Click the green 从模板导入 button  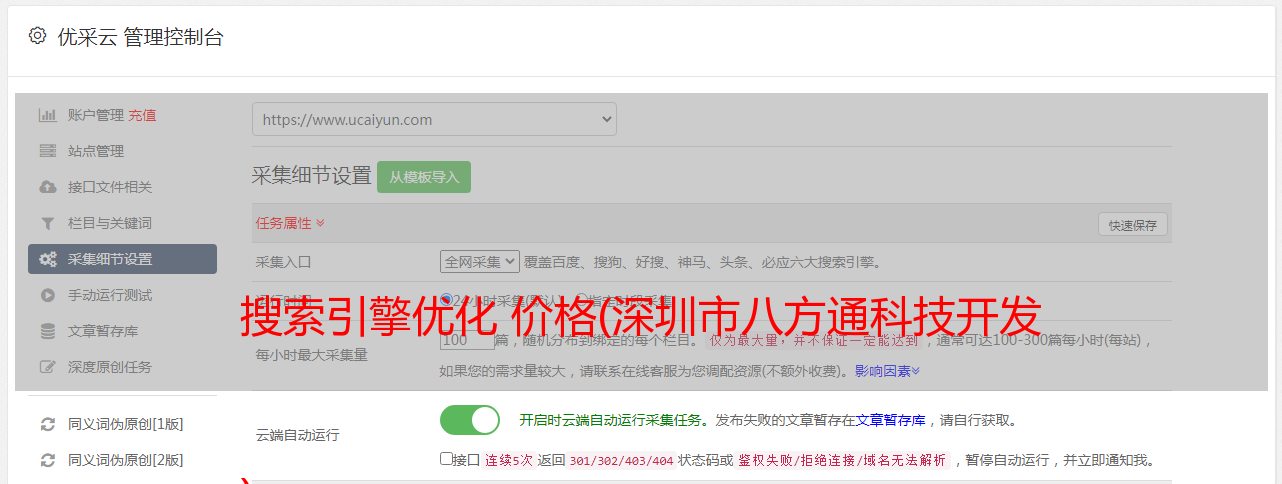tap(424, 177)
